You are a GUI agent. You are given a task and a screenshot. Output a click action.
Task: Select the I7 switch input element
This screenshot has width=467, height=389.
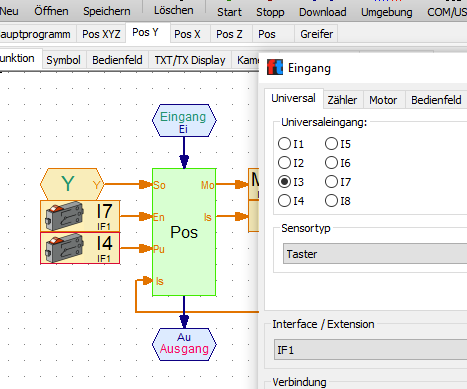(80, 216)
